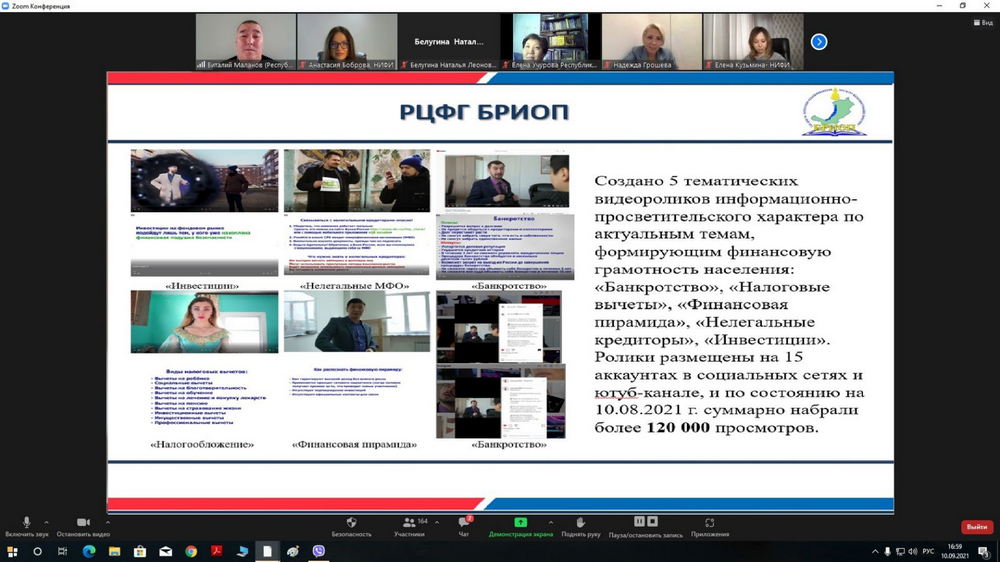Image resolution: width=1000 pixels, height=562 pixels.
Task: Raise hand using Поднять руку
Action: pos(581,523)
